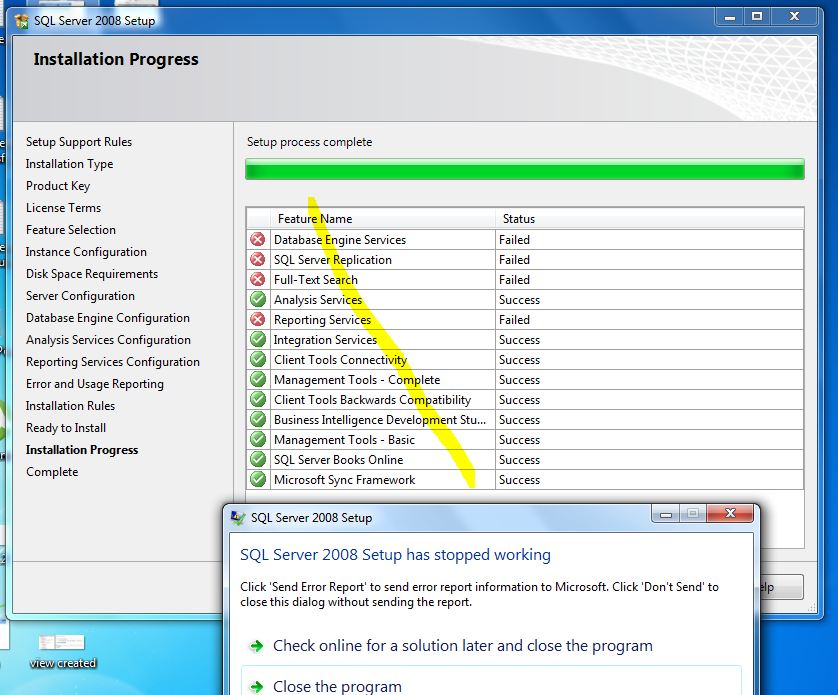
Task: Select 'Close the program' in the error dialog
Action: pos(338,685)
